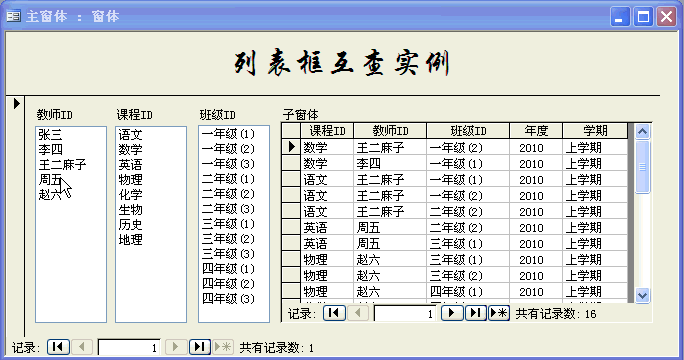Screen dimensions: 684x360
Task: Select 语文 in 课程ID list
Action: [x=130, y=134]
